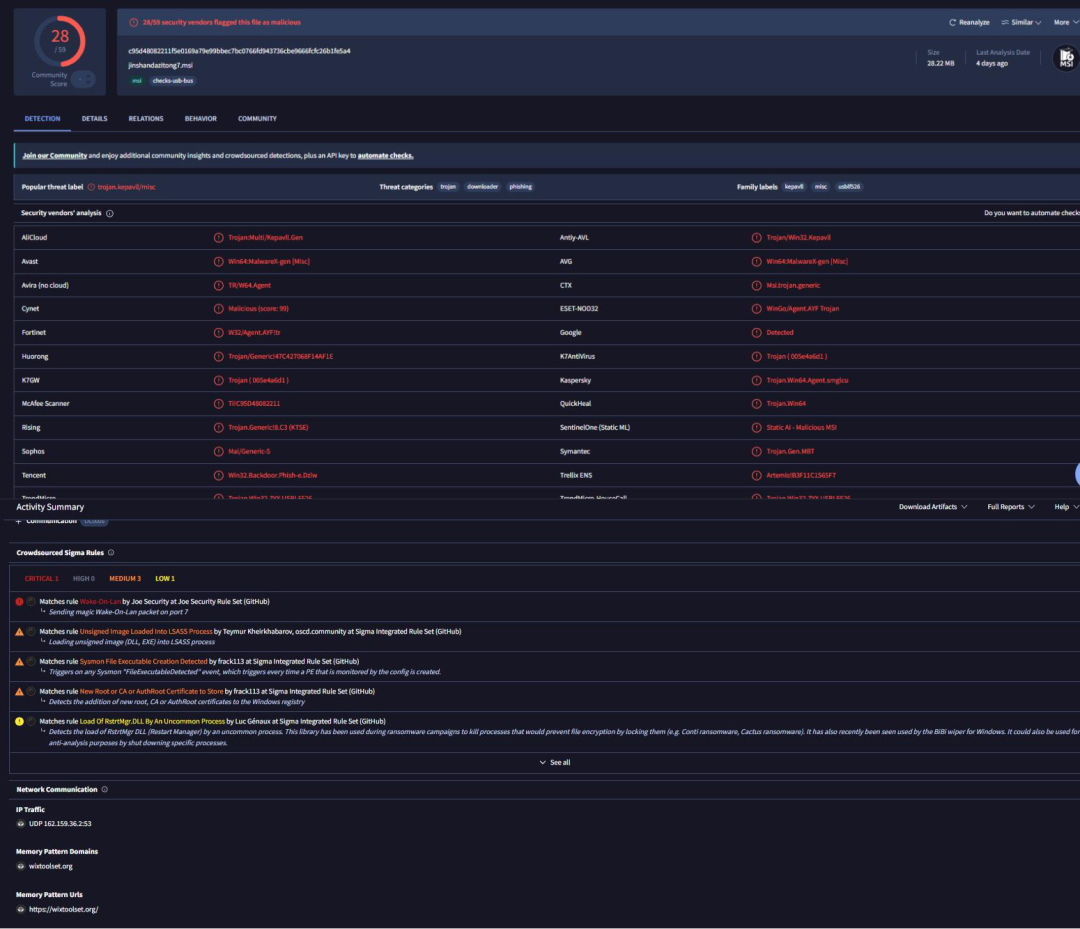
Task: Click orange warning icon on Unsigned Image LSASS rule
Action: (19, 631)
